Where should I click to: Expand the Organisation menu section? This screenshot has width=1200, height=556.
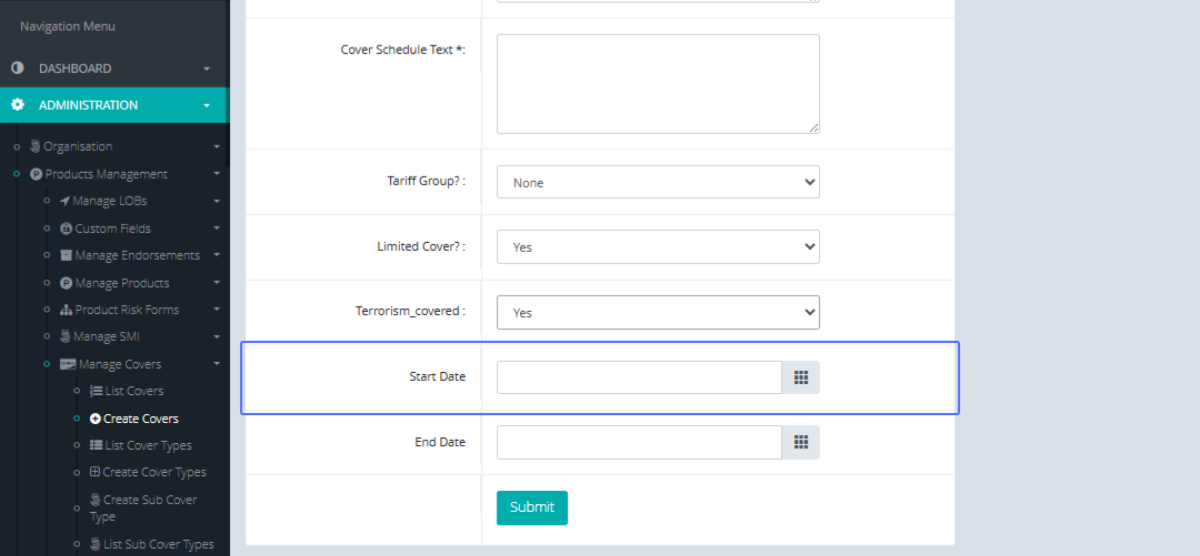pyautogui.click(x=78, y=146)
